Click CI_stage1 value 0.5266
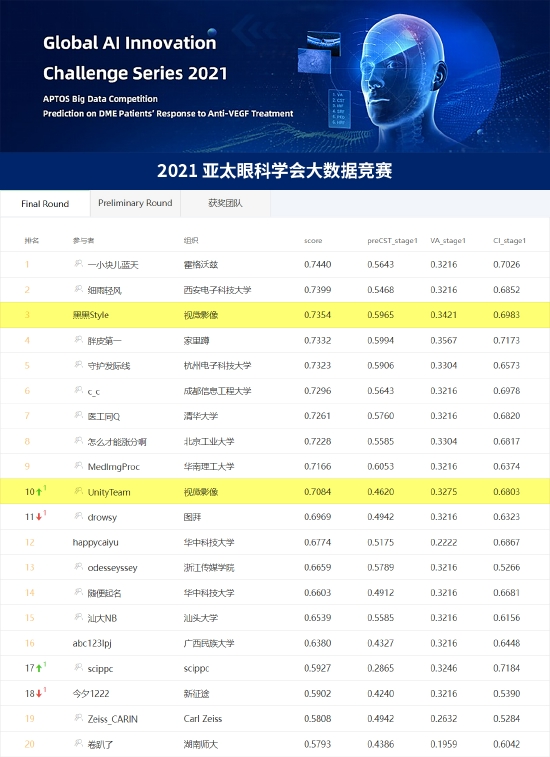This screenshot has width=550, height=757. tap(507, 567)
